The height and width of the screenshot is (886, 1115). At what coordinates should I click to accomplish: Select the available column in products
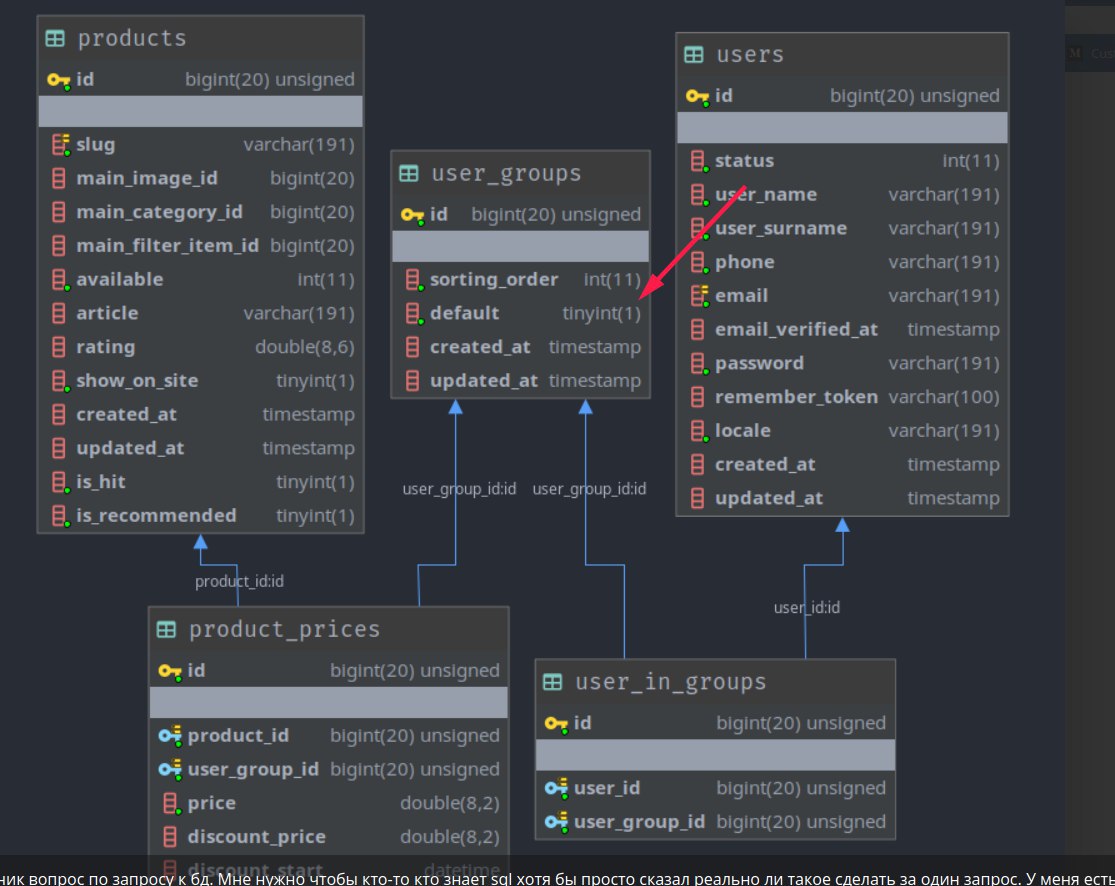tap(201, 279)
